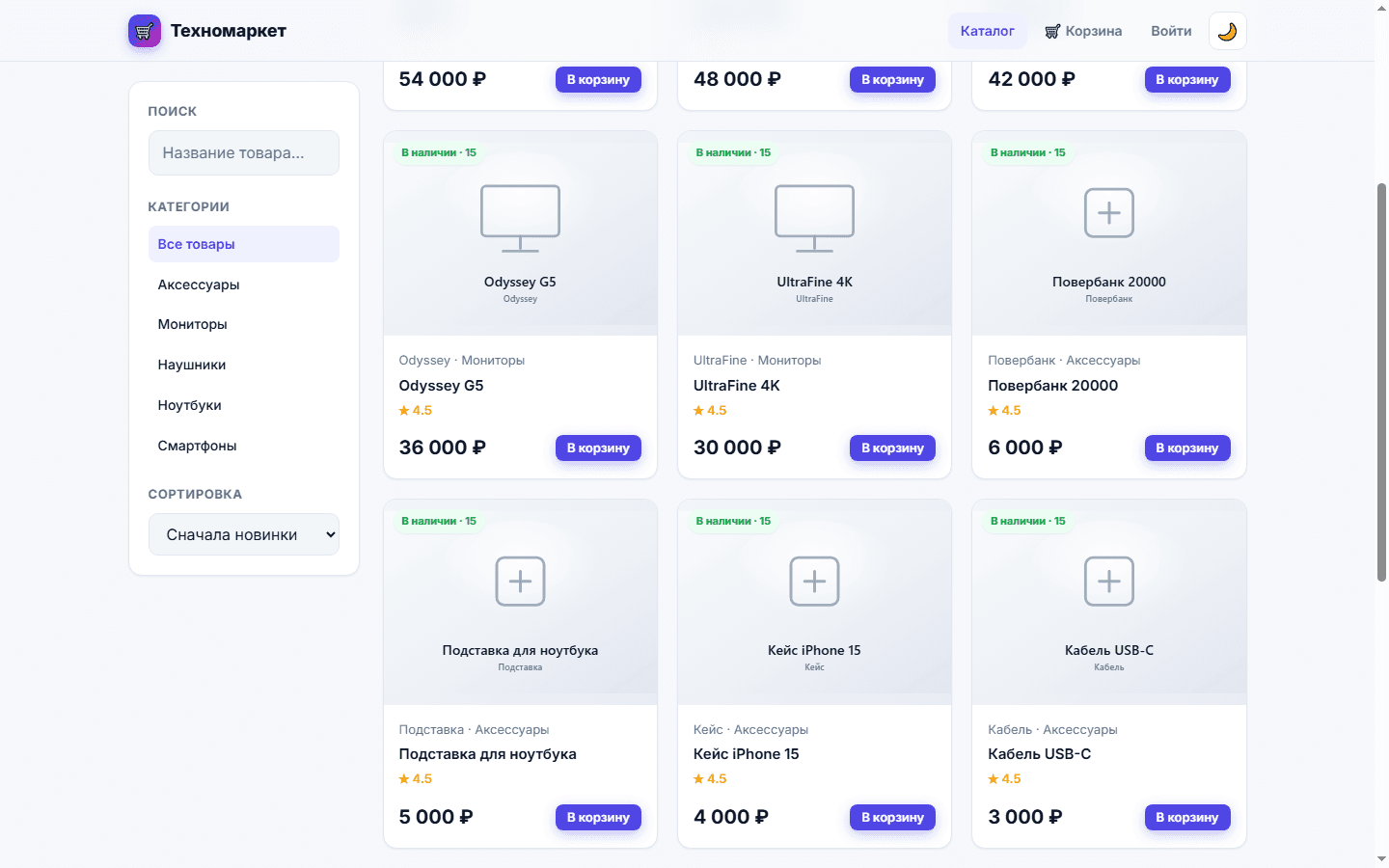Click the Техномаркет shopping cart logo icon

pos(145,31)
